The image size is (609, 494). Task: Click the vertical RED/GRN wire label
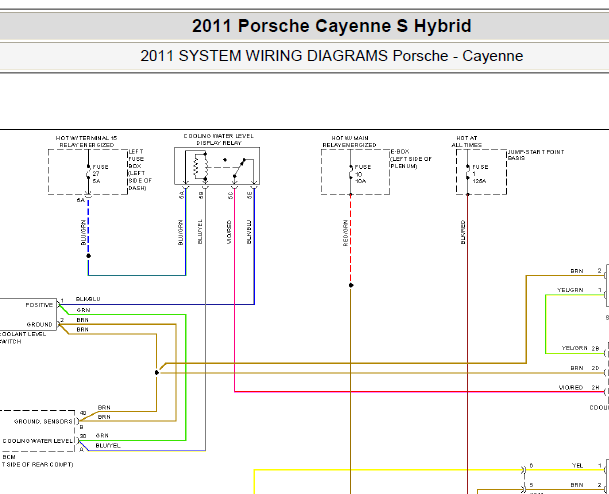pos(345,233)
